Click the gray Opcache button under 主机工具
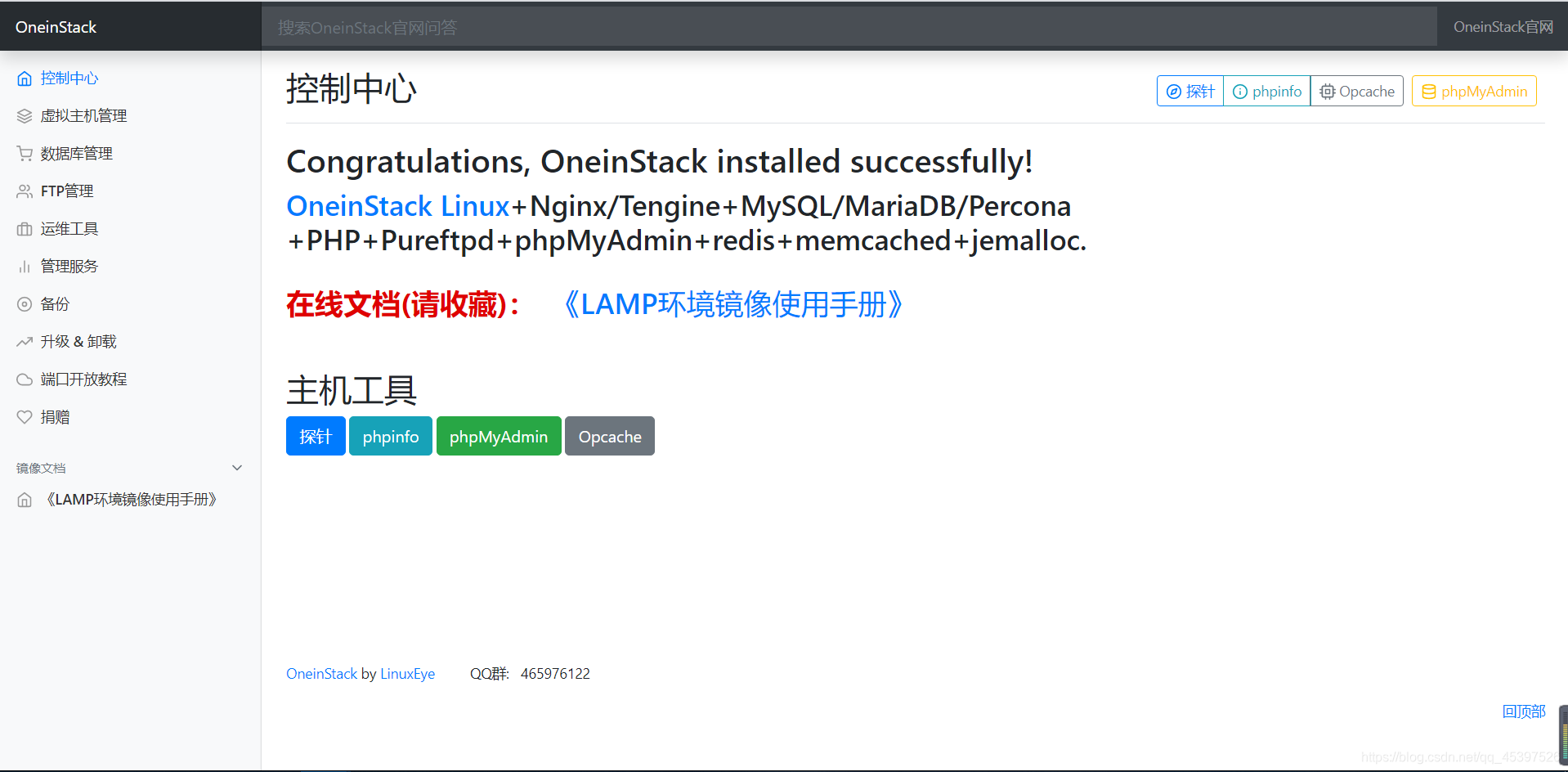 610,436
